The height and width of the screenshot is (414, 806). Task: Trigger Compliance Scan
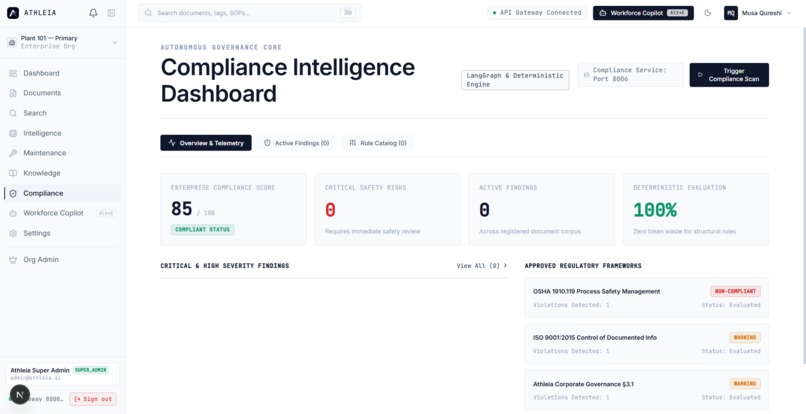[729, 75]
